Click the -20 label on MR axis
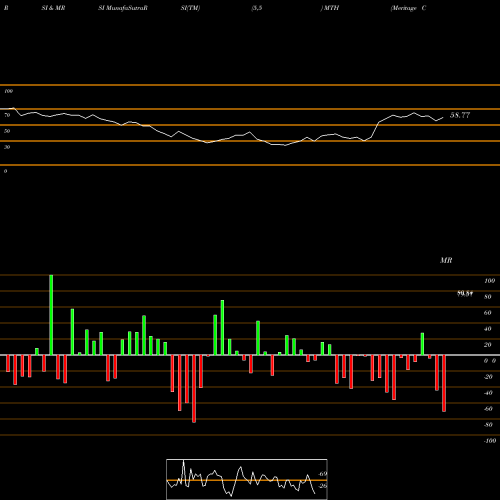The height and width of the screenshot is (500, 500). point(488,377)
